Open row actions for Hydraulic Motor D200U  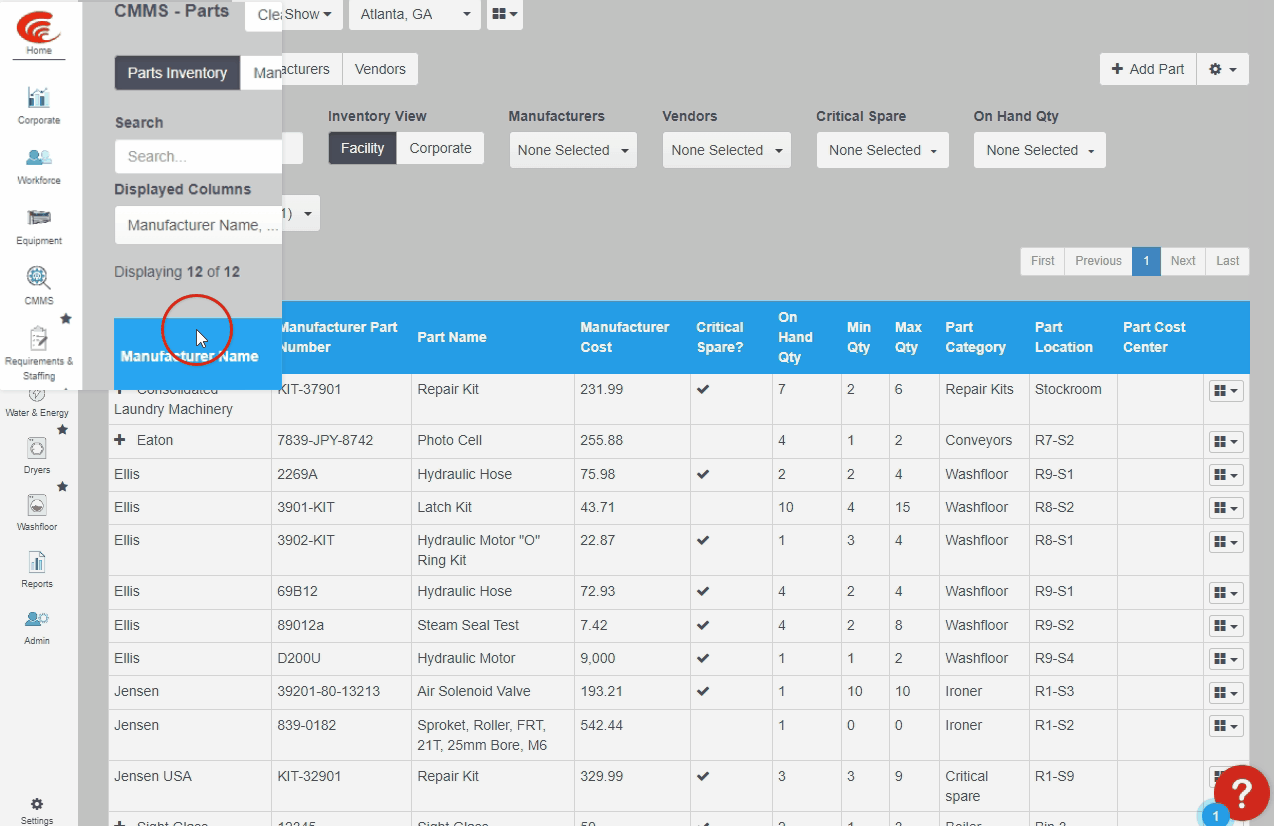tap(1226, 659)
